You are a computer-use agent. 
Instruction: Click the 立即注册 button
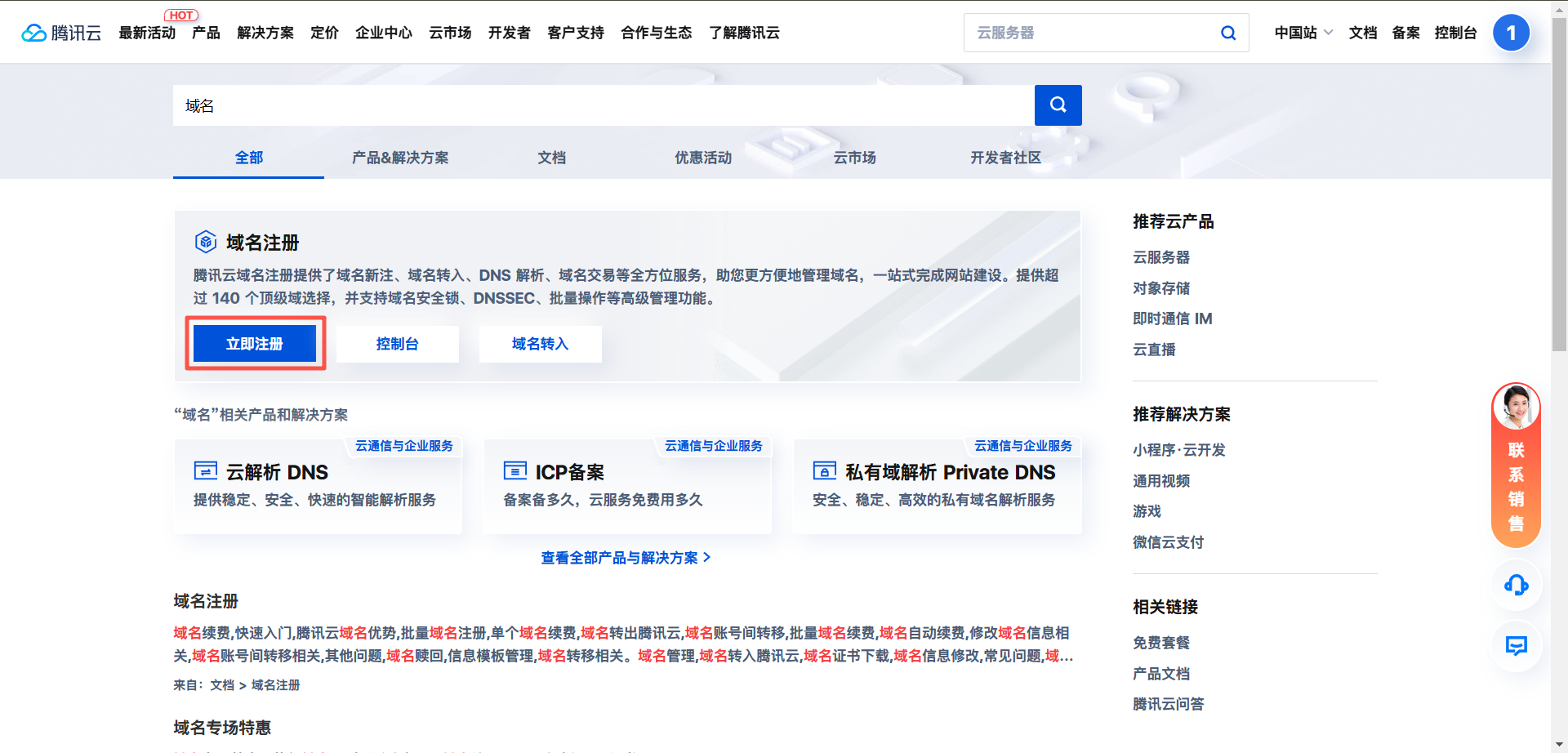tap(255, 344)
